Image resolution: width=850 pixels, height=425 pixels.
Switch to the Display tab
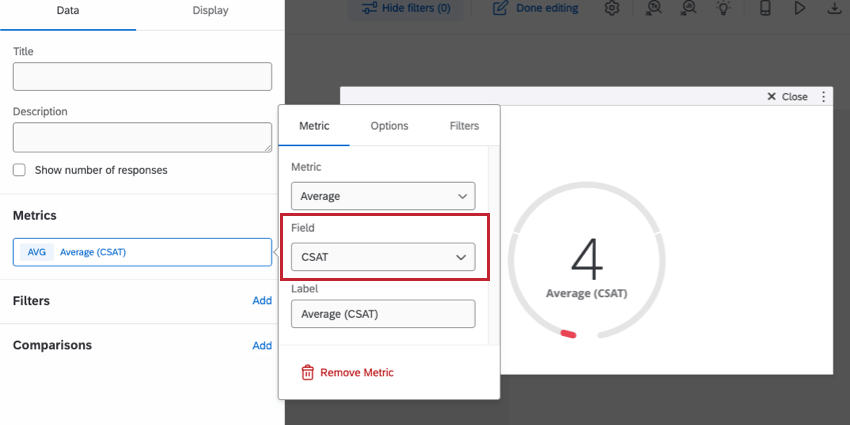210,10
